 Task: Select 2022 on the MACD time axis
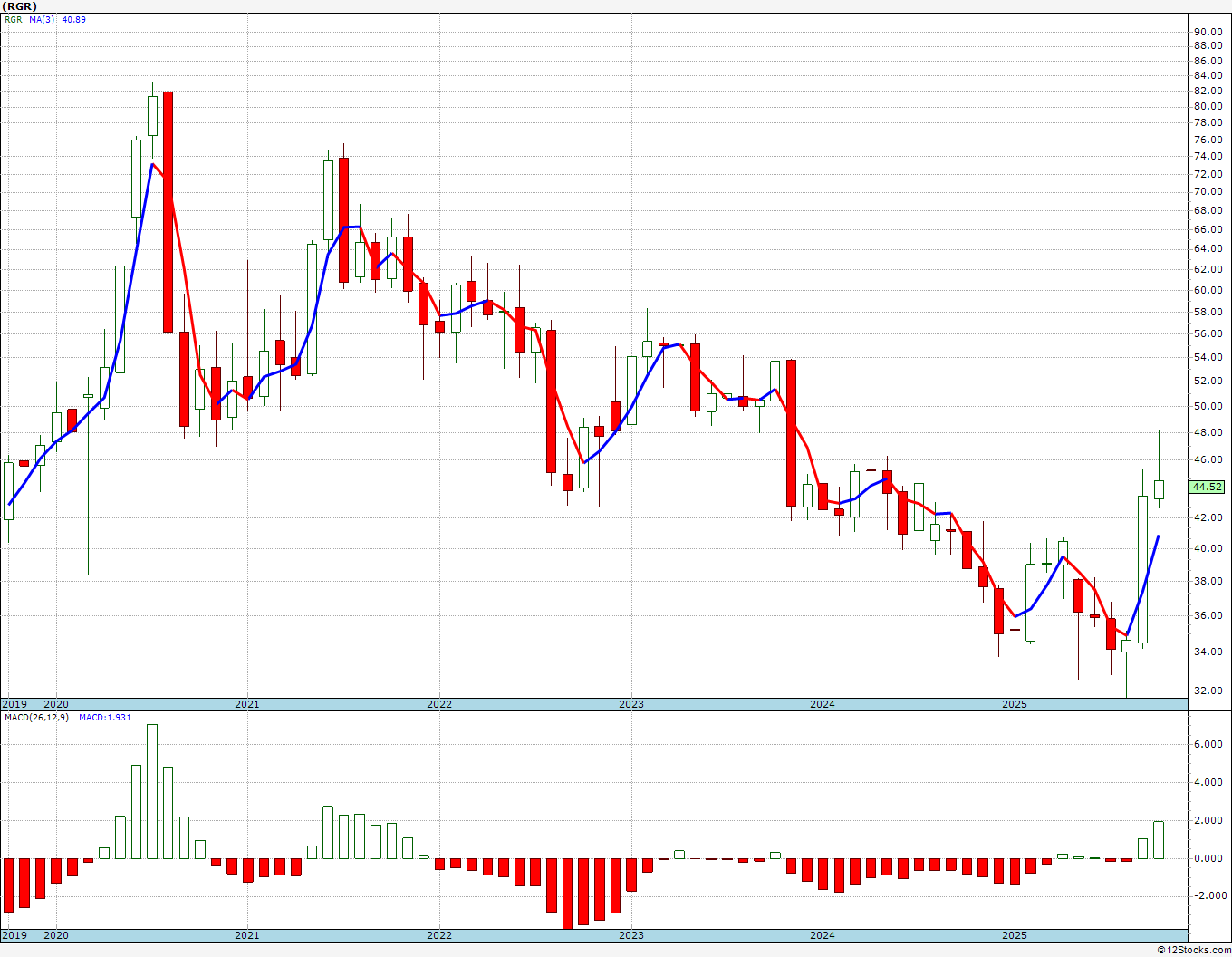coord(439,934)
